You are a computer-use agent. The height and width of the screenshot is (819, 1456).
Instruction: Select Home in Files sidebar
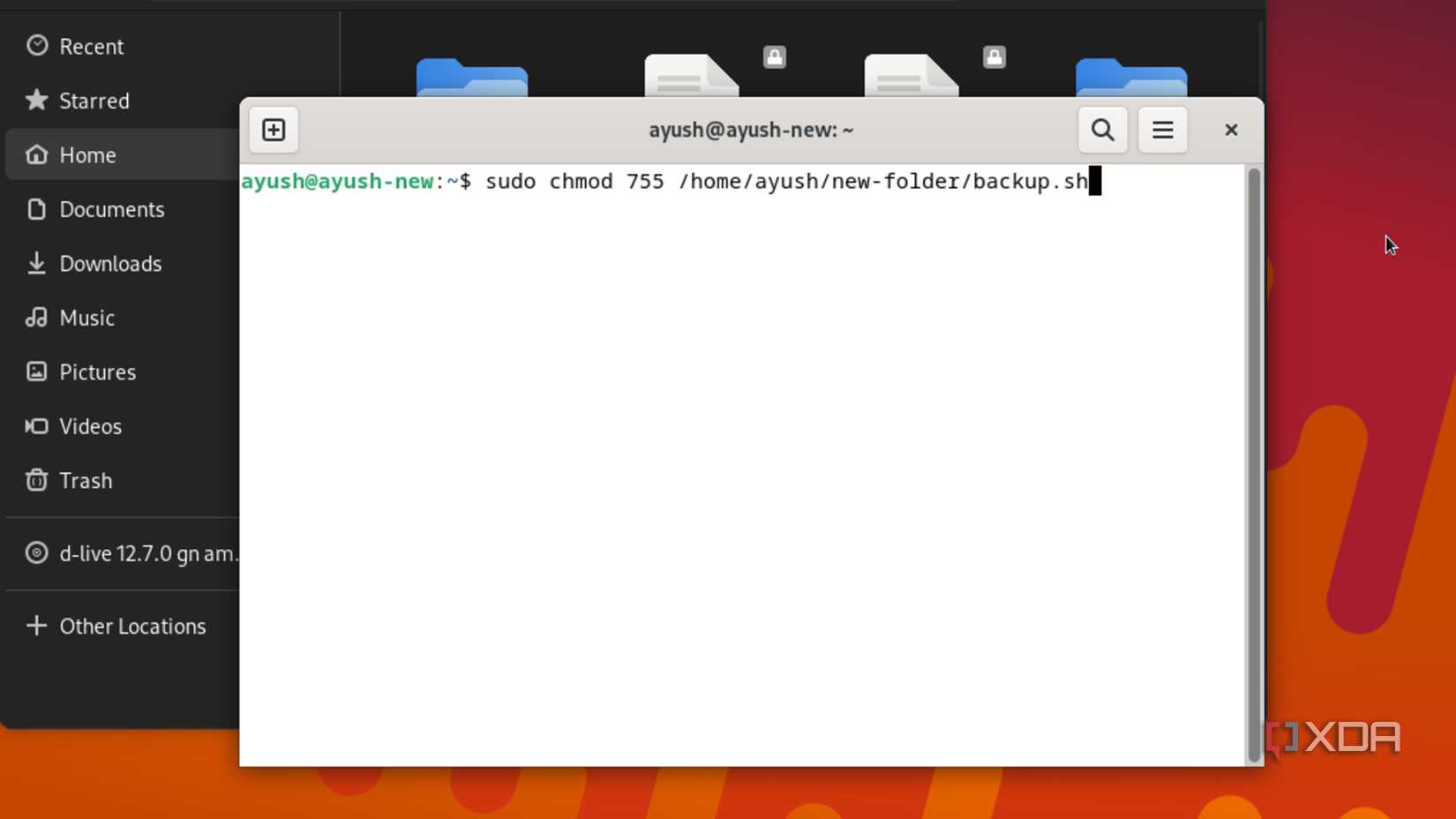click(122, 154)
